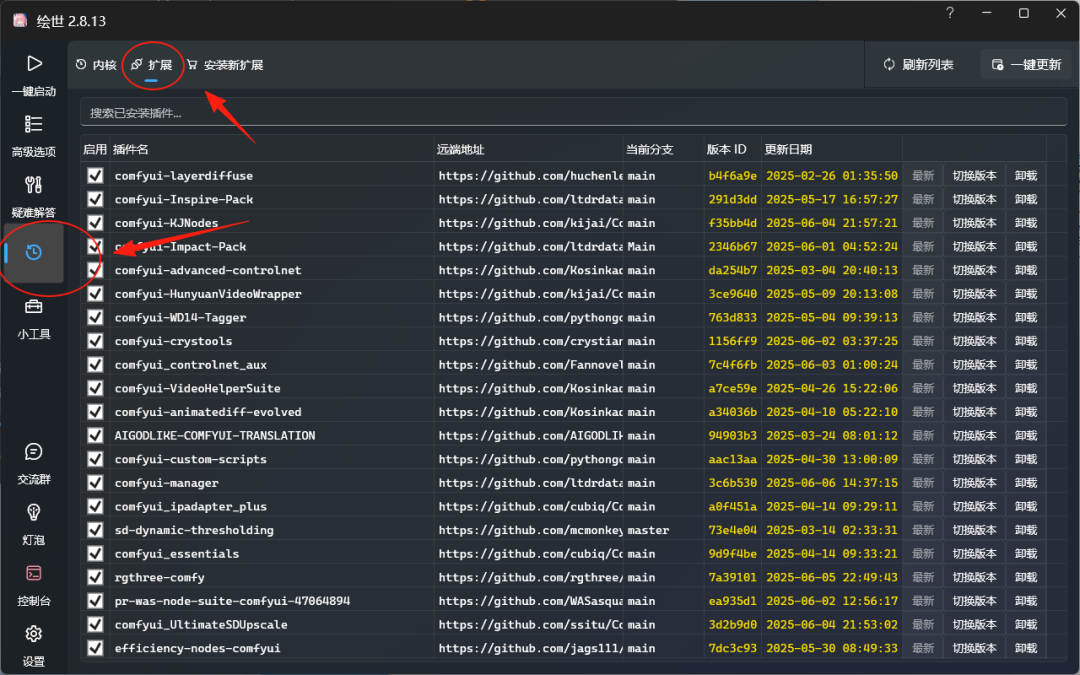The width and height of the screenshot is (1080, 675).
Task: Focus the 搜索已安装插件 search field
Action: pyautogui.click(x=573, y=113)
